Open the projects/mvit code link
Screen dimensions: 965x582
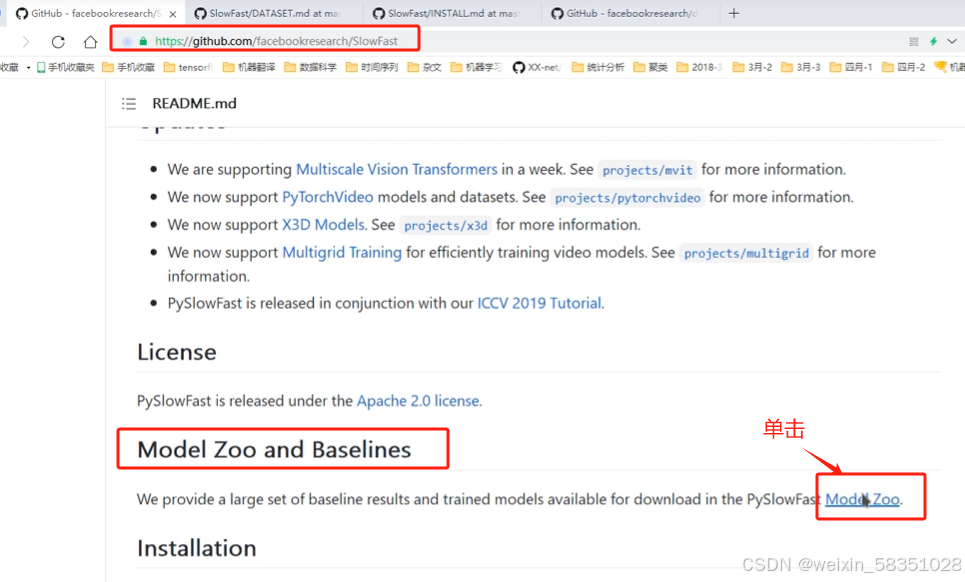click(x=647, y=170)
